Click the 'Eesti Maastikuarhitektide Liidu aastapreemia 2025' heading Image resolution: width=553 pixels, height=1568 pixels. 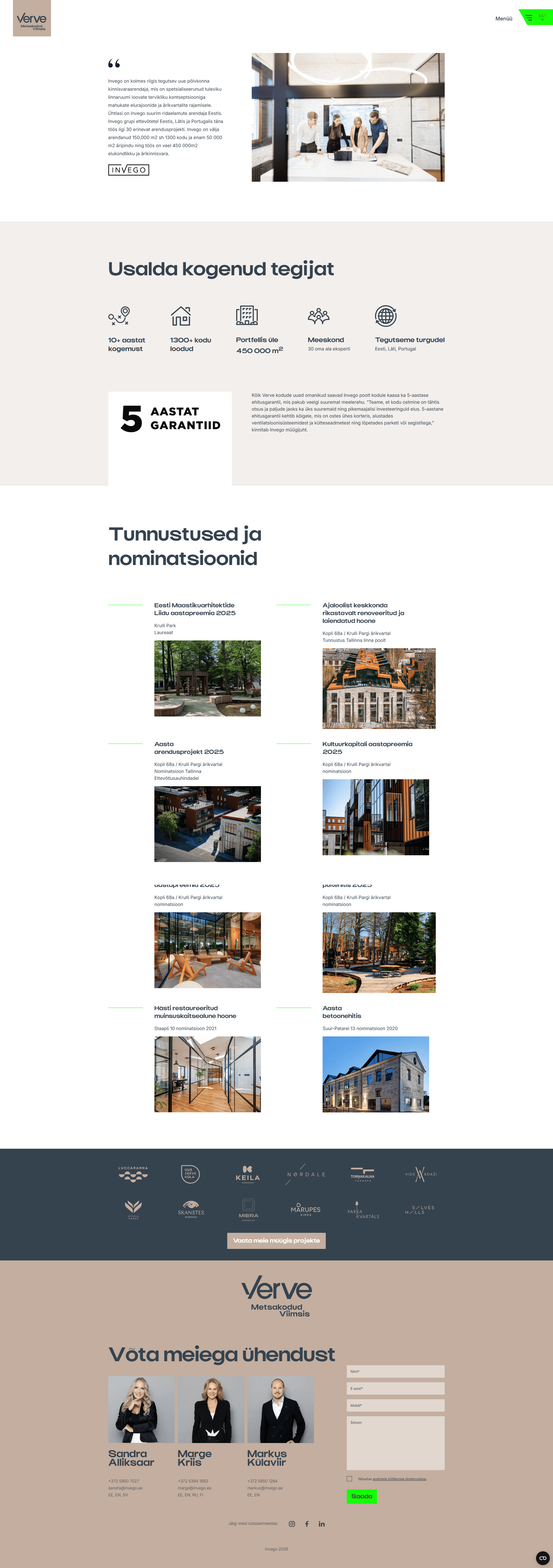[195, 609]
